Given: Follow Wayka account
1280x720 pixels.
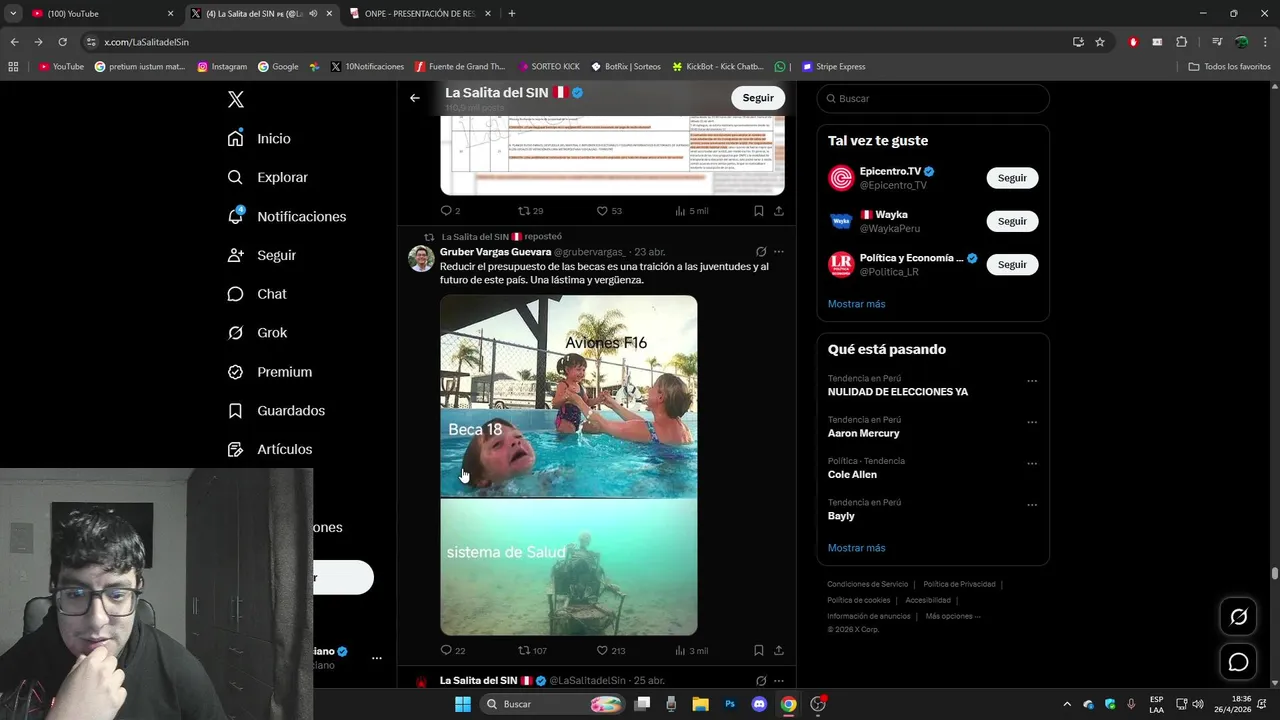Looking at the screenshot, I should pyautogui.click(x=1012, y=221).
